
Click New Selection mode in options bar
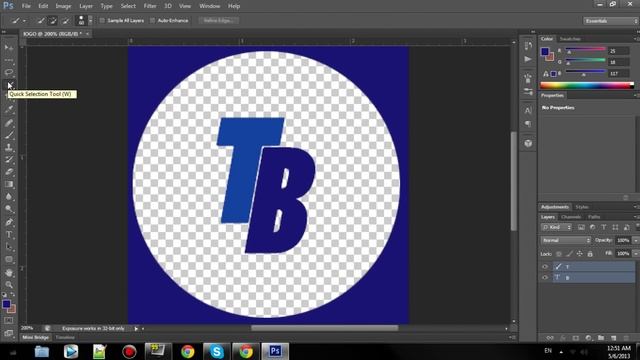[x=40, y=20]
